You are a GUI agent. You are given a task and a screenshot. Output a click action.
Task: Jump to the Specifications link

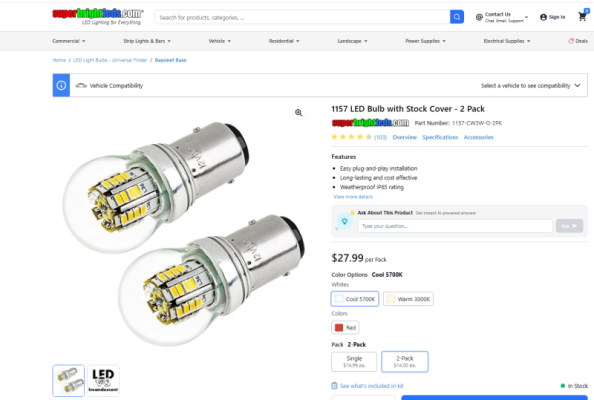point(440,137)
